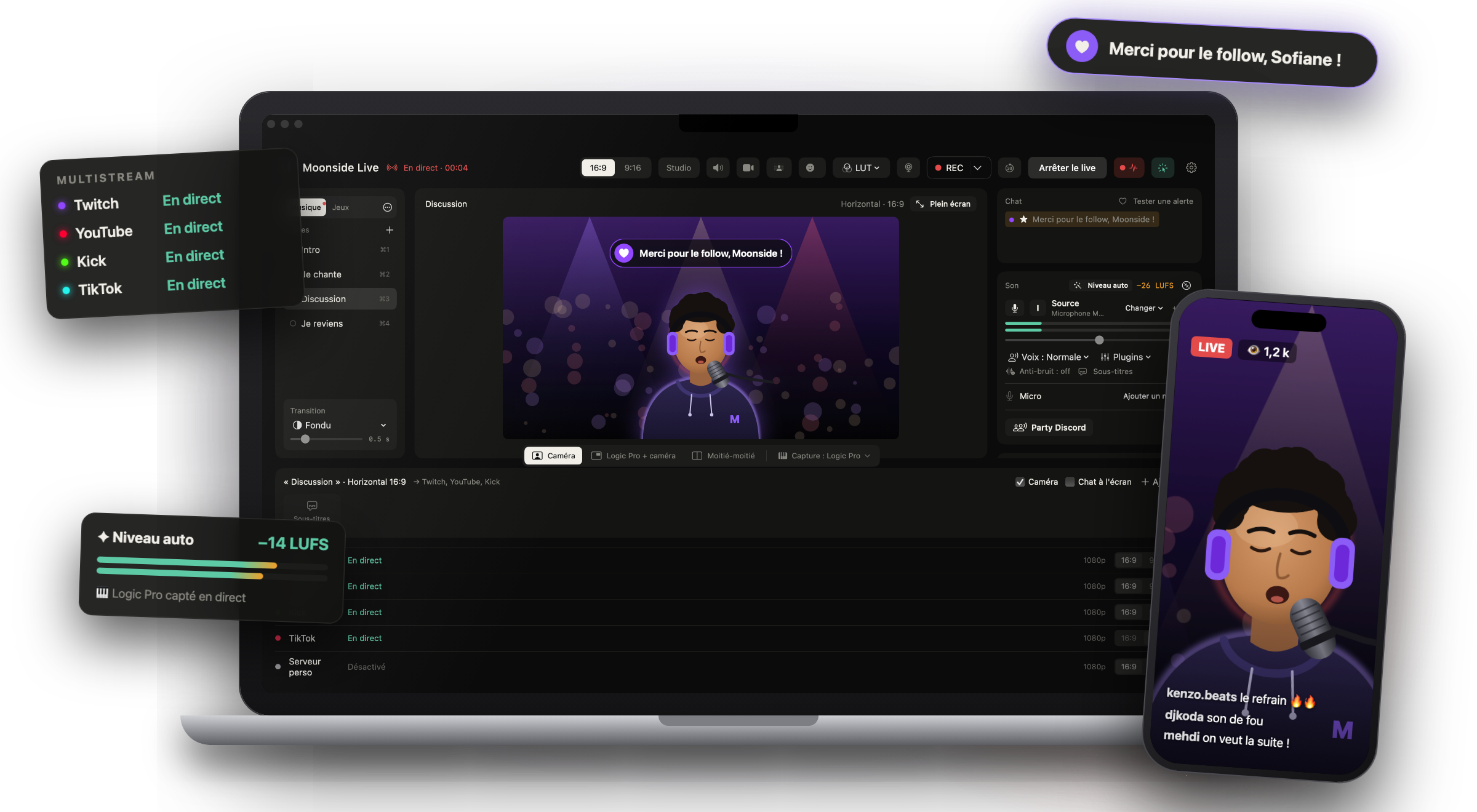Click Tester une alerte
Image resolution: width=1477 pixels, height=812 pixels.
coord(1156,201)
